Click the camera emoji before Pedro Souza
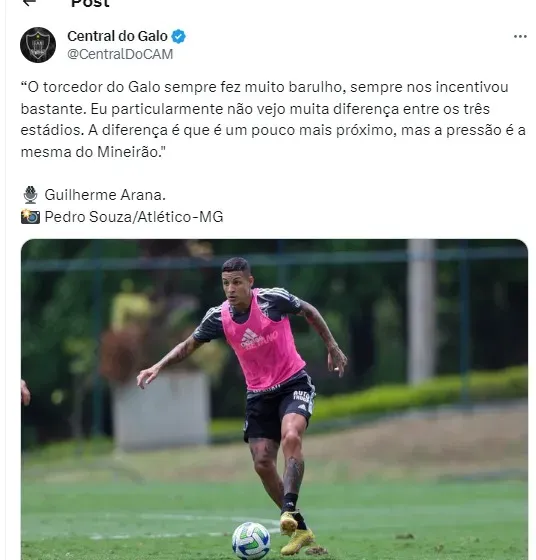This screenshot has height=560, width=536. pyautogui.click(x=30, y=217)
